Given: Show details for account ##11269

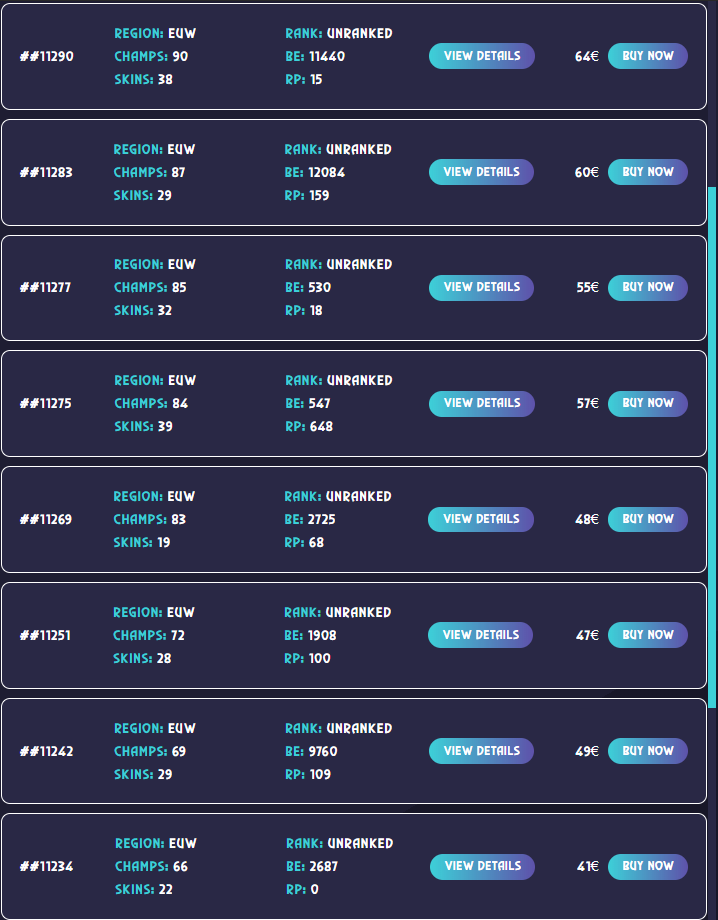Looking at the screenshot, I should point(481,519).
